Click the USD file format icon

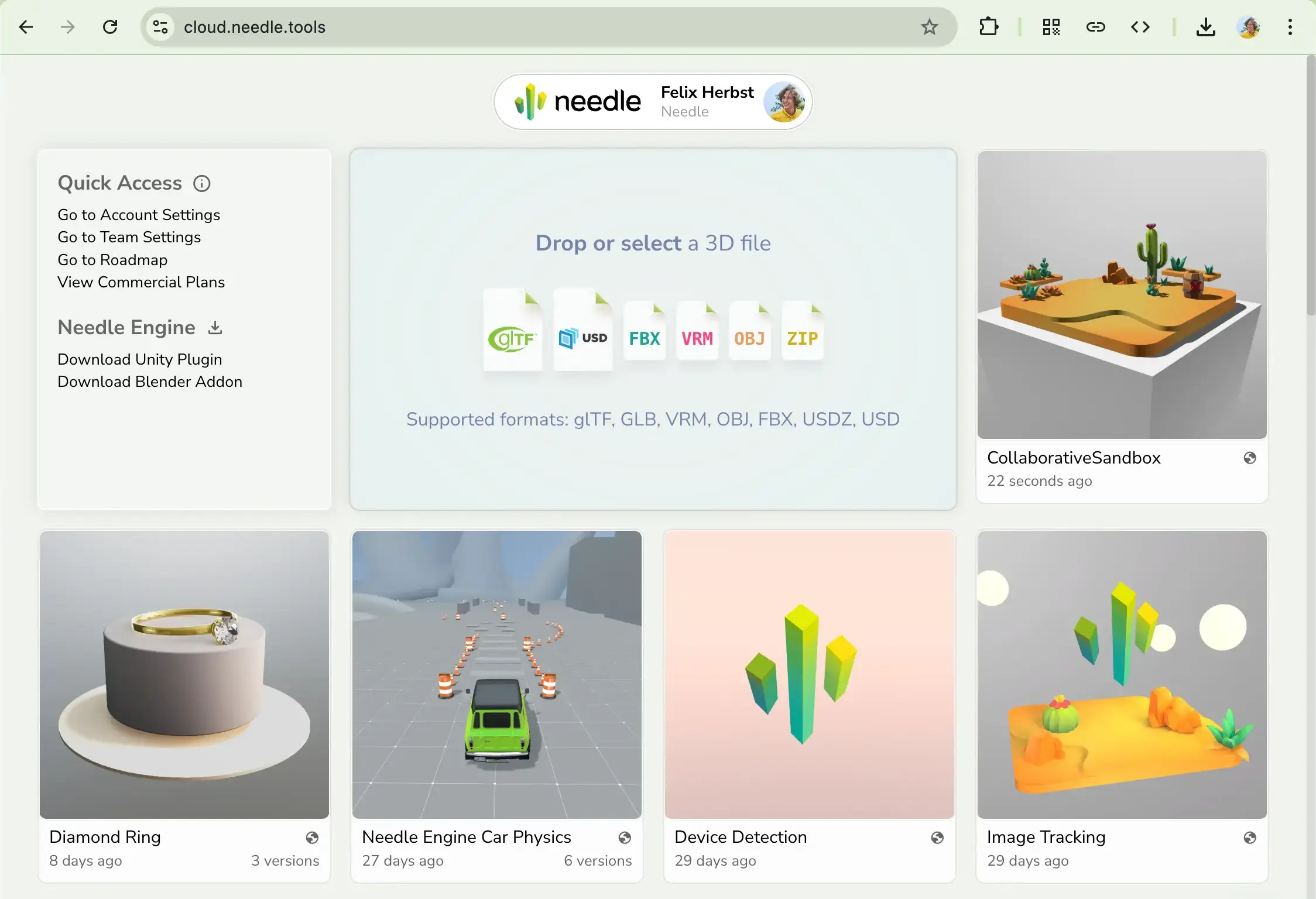coord(583,330)
